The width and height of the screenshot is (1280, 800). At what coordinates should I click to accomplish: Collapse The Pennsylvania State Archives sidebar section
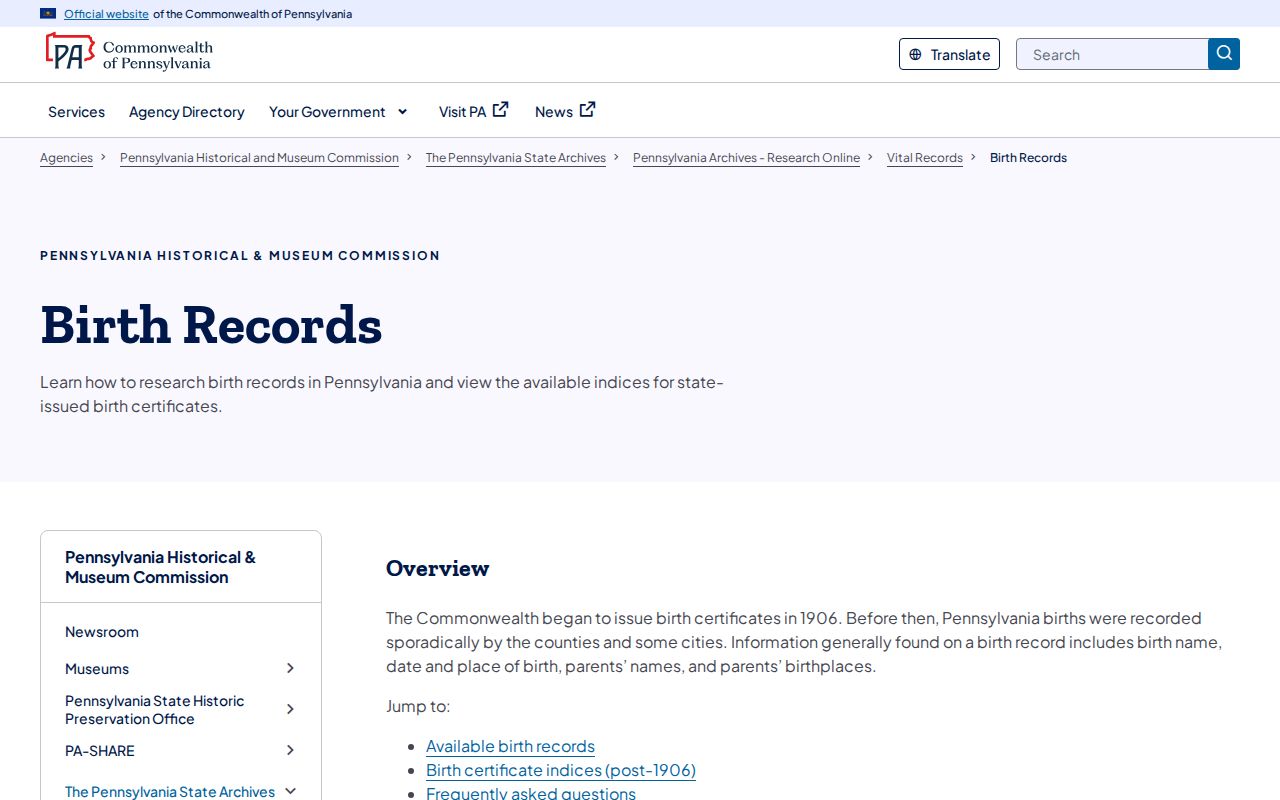click(x=290, y=791)
